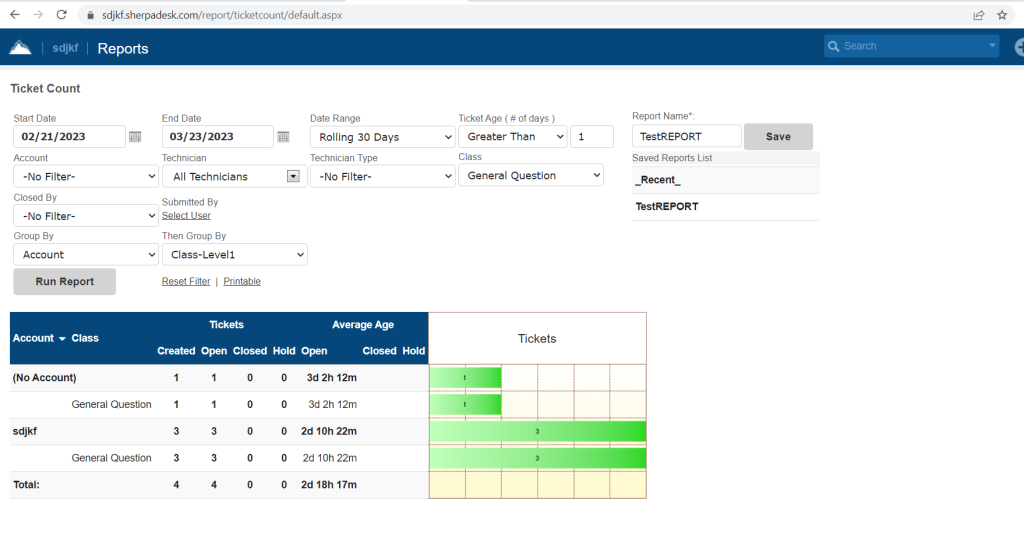Image resolution: width=1024 pixels, height=536 pixels.
Task: Go back using browser back arrow
Action: [14, 14]
